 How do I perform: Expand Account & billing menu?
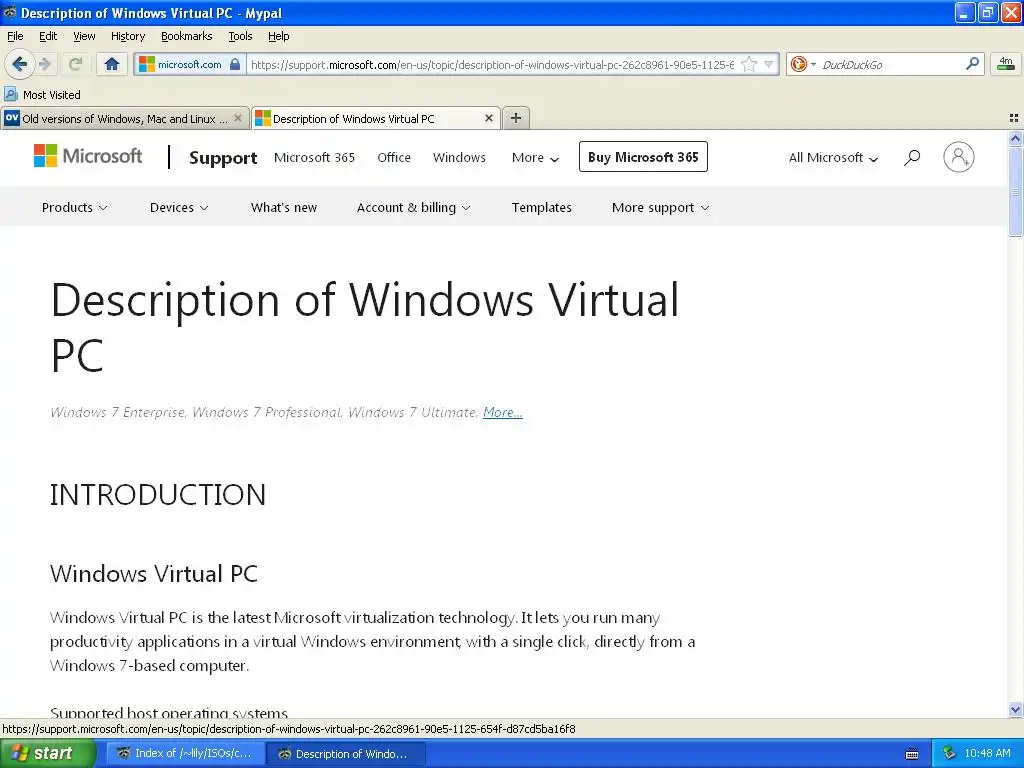click(x=413, y=208)
